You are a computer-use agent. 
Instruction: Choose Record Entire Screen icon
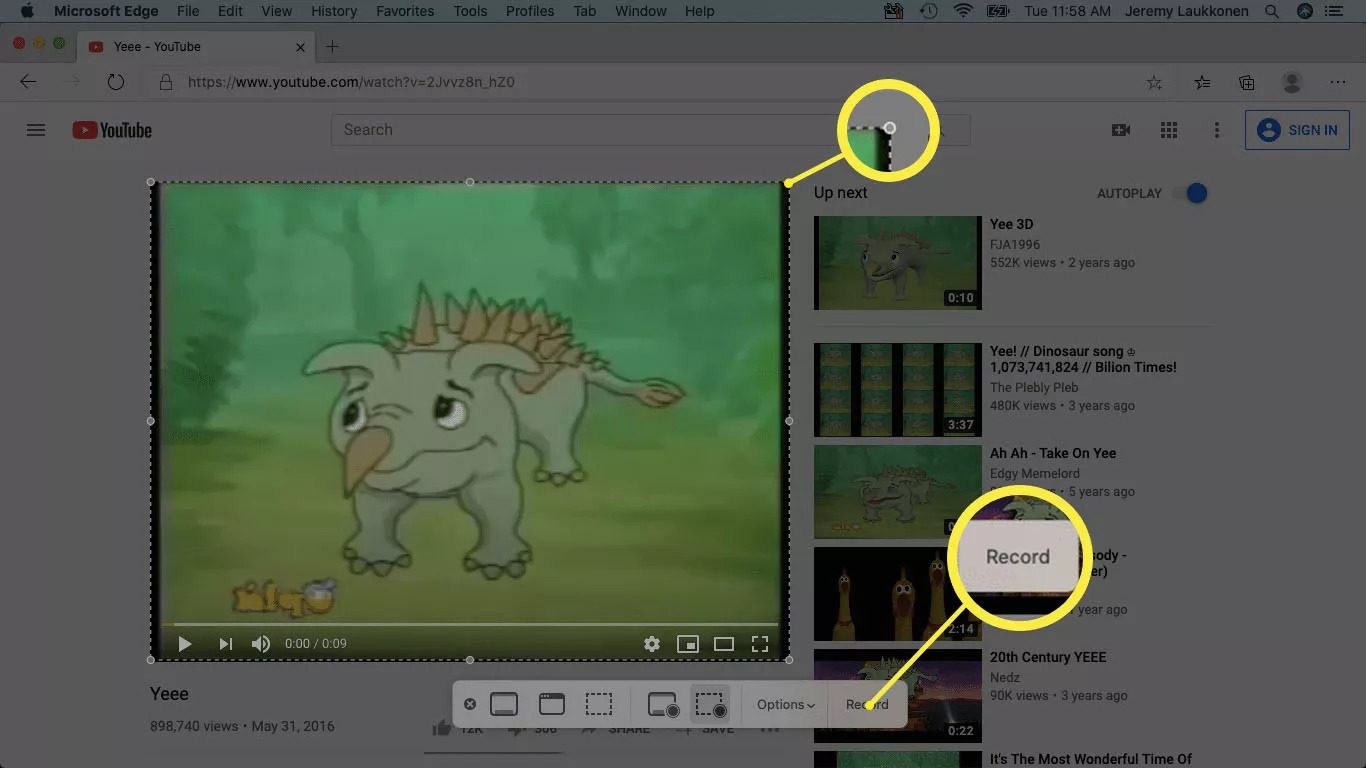point(663,704)
